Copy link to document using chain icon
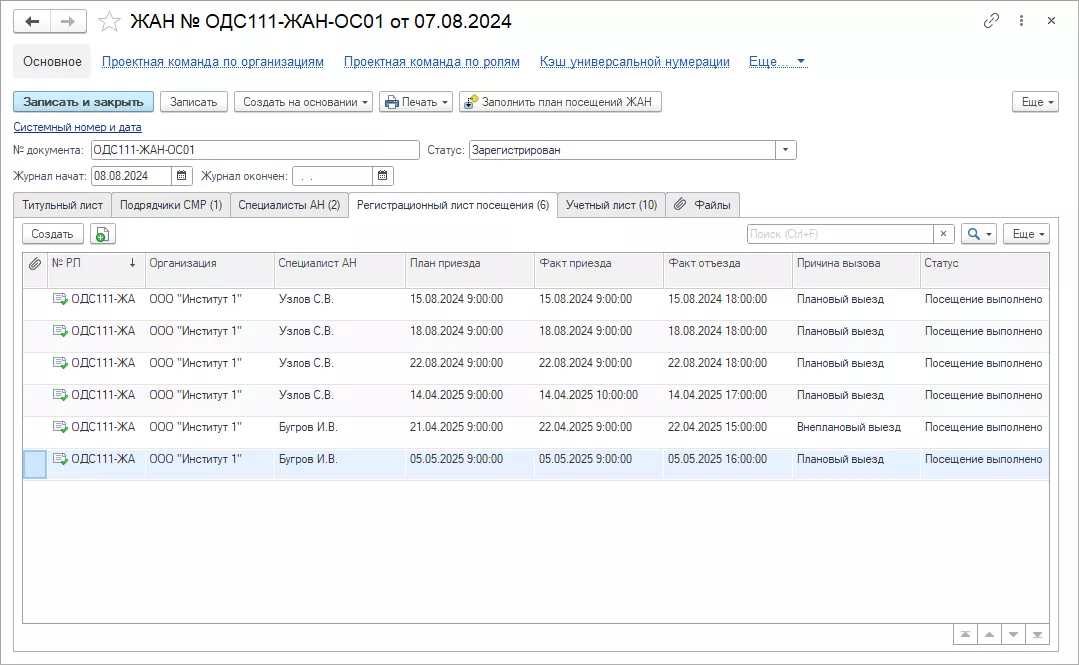1079x665 pixels. point(991,21)
